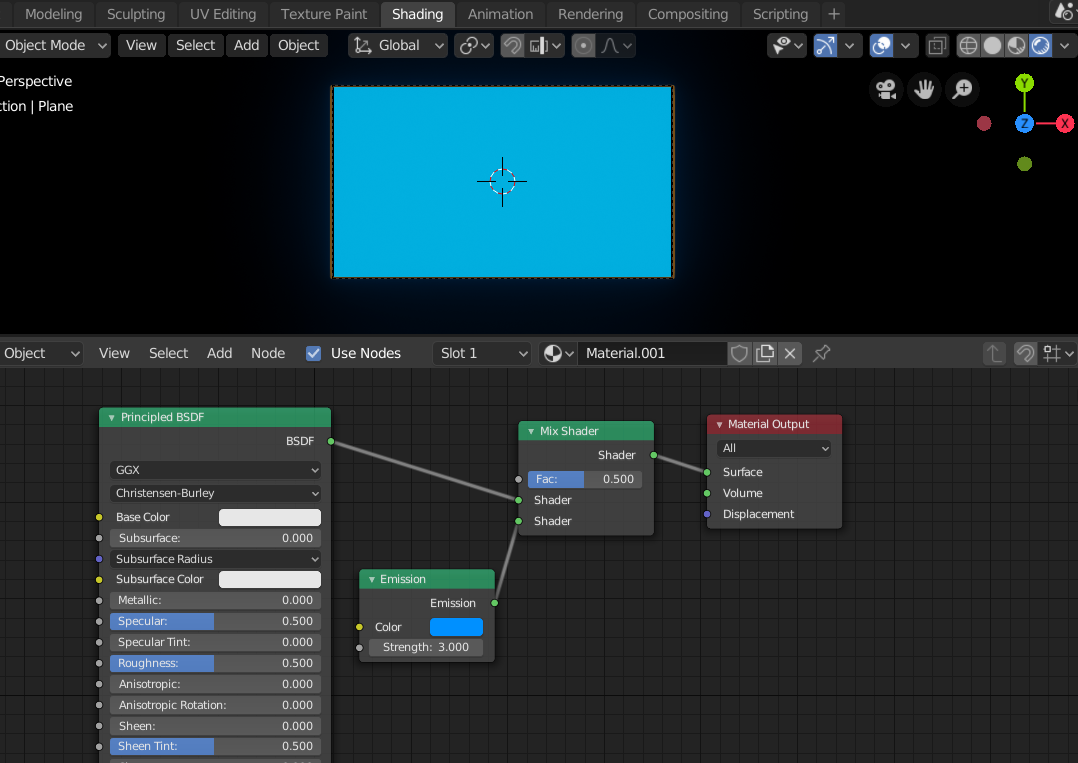This screenshot has width=1078, height=763.
Task: Click the Material.001 name field
Action: [652, 353]
